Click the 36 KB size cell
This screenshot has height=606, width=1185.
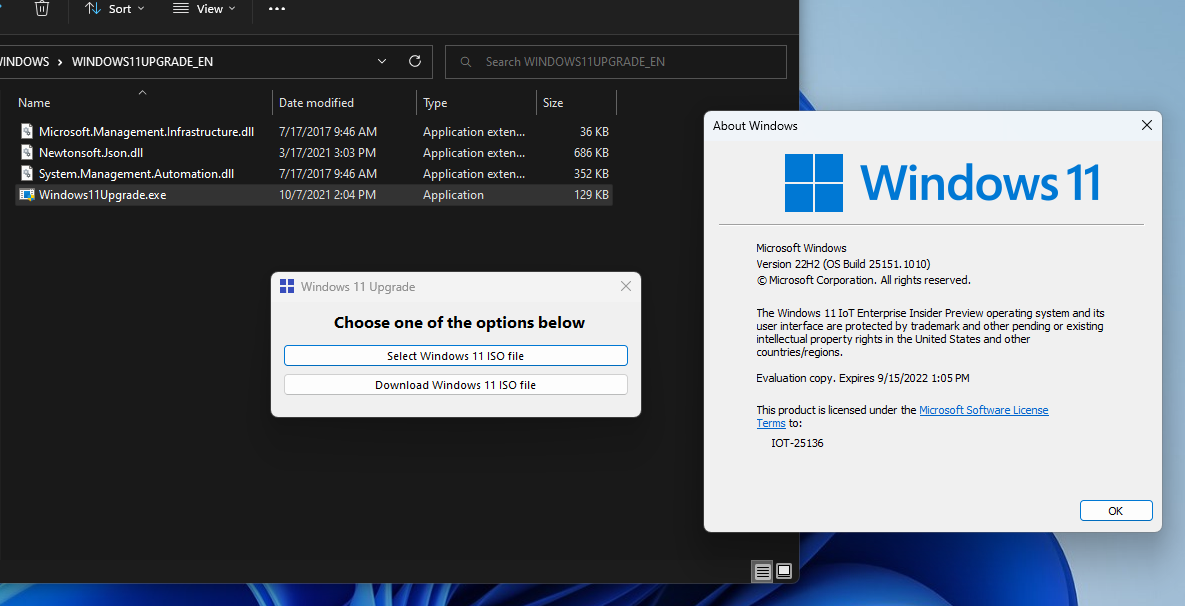594,131
